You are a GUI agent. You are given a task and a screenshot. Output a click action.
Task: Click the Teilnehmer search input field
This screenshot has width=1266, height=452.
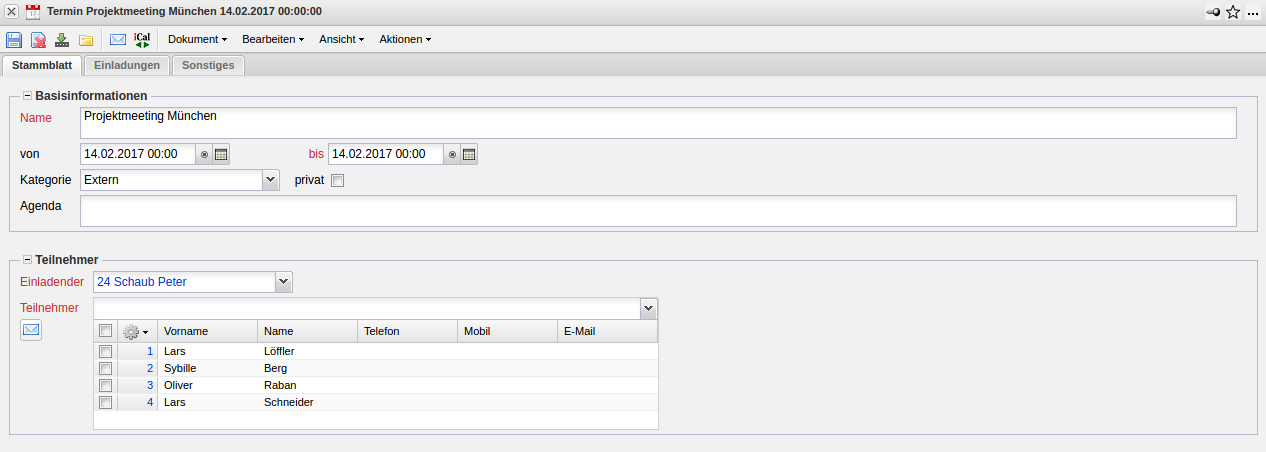click(x=367, y=308)
